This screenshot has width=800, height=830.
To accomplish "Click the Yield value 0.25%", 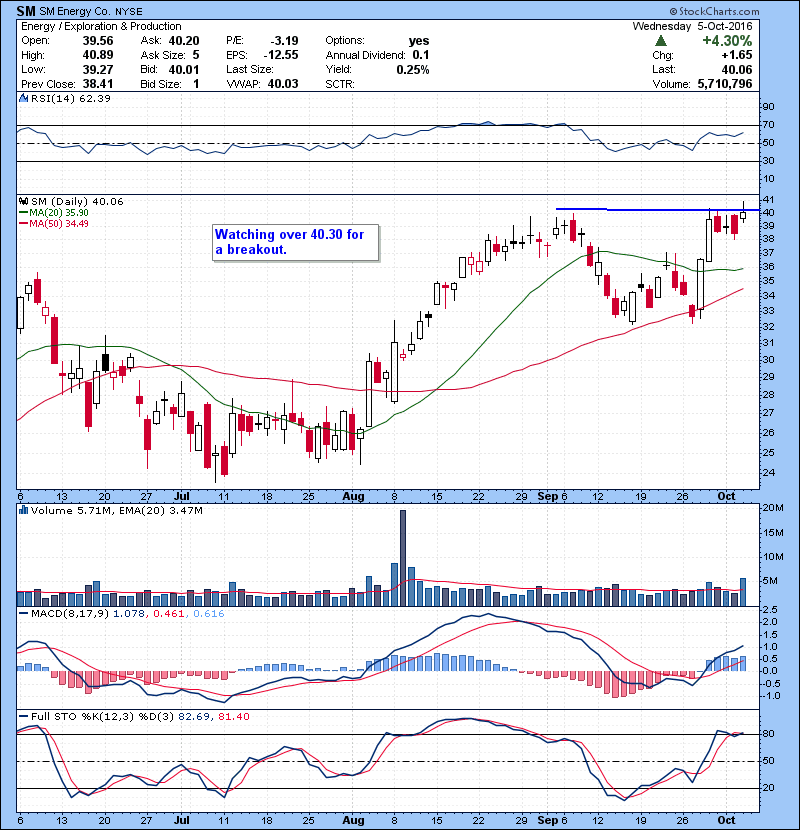I will click(x=412, y=69).
